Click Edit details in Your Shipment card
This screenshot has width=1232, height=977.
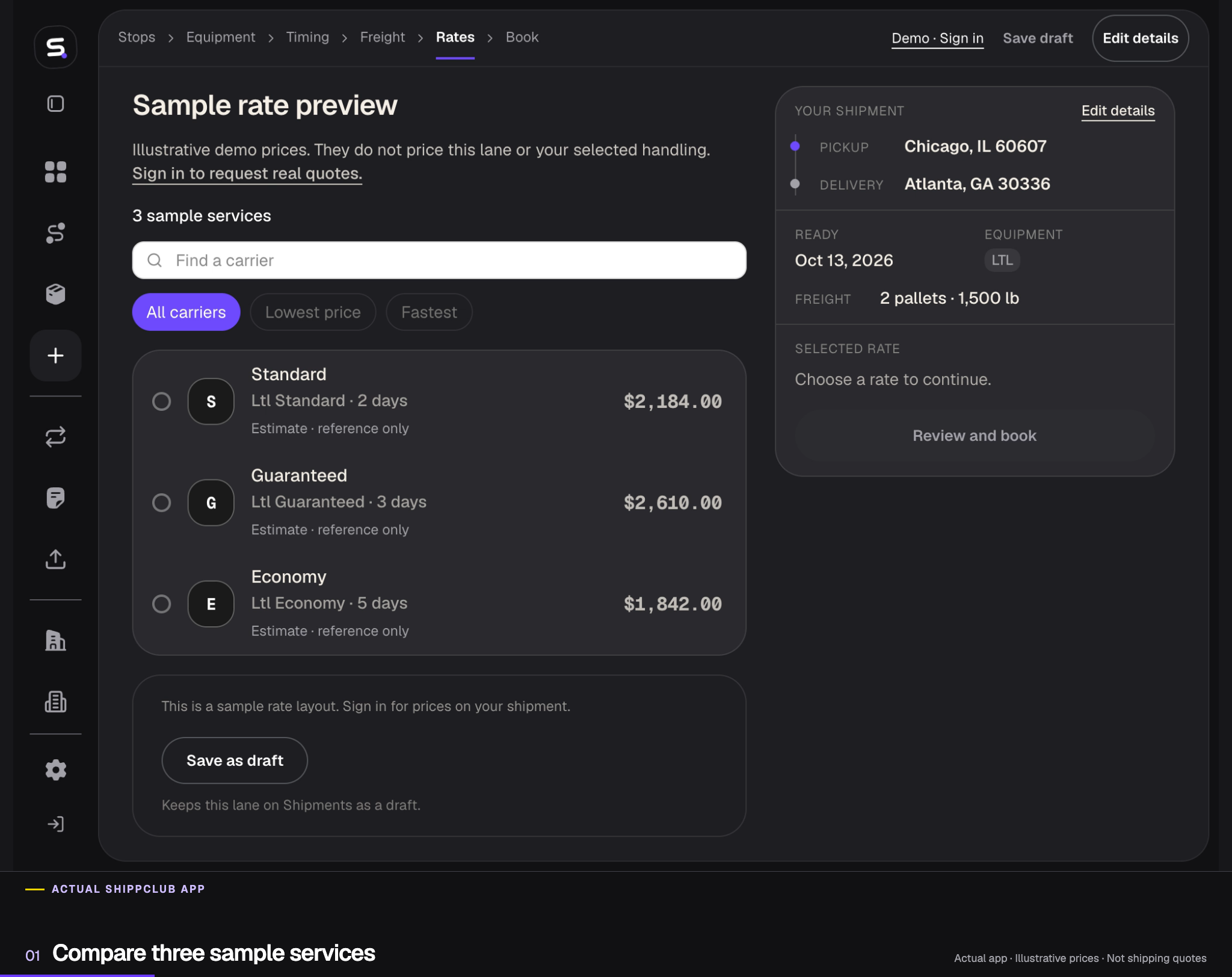tap(1118, 111)
